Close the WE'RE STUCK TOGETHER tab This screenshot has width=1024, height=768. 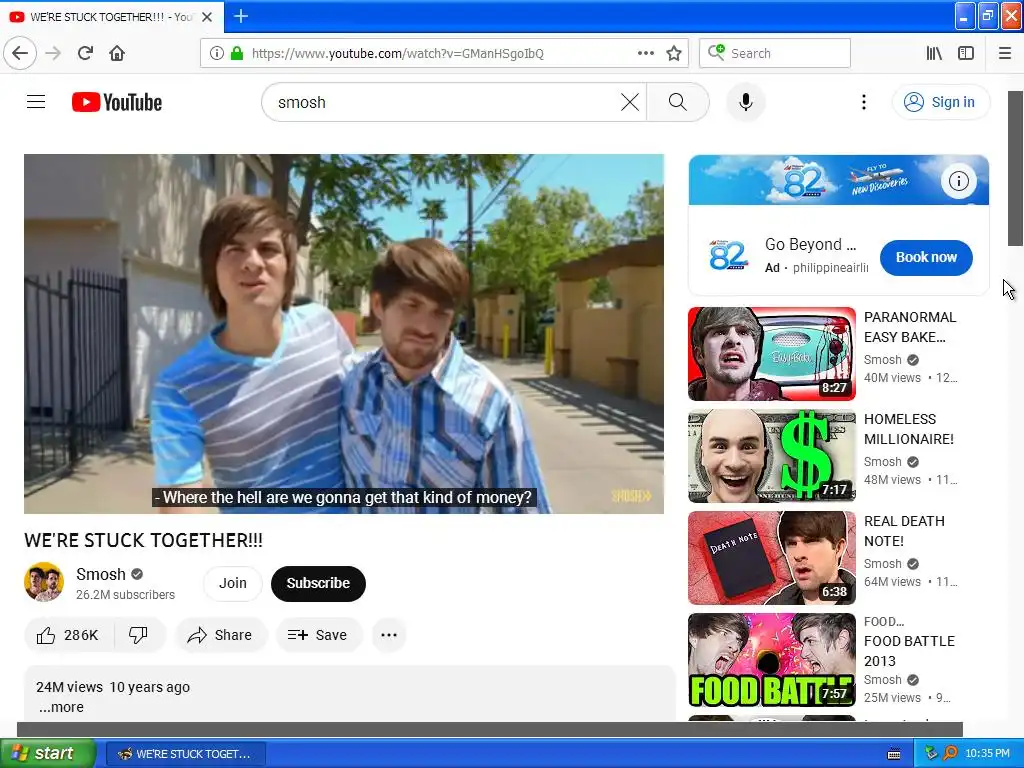tap(207, 17)
